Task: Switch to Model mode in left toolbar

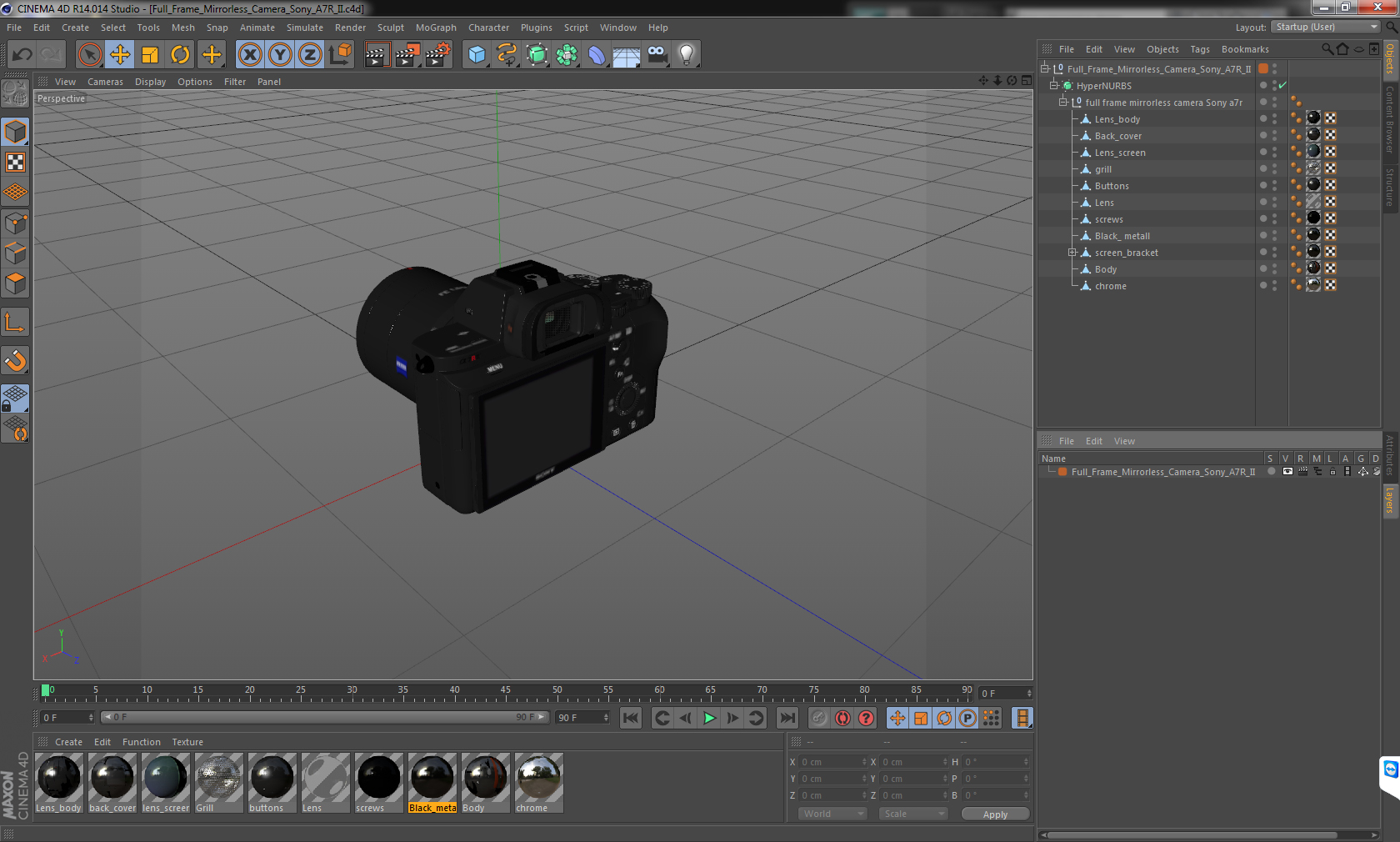Action: pyautogui.click(x=16, y=132)
